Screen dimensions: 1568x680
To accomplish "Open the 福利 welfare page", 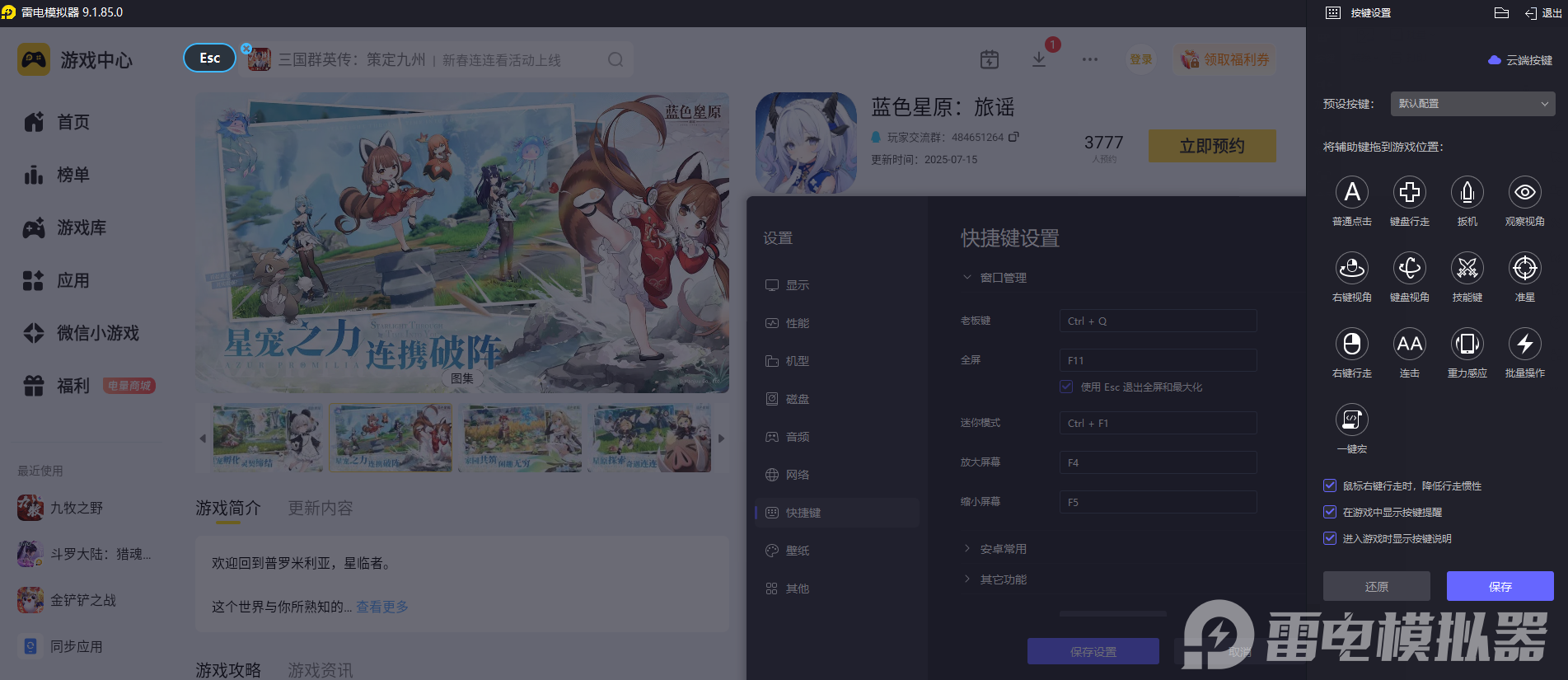I will point(56,386).
